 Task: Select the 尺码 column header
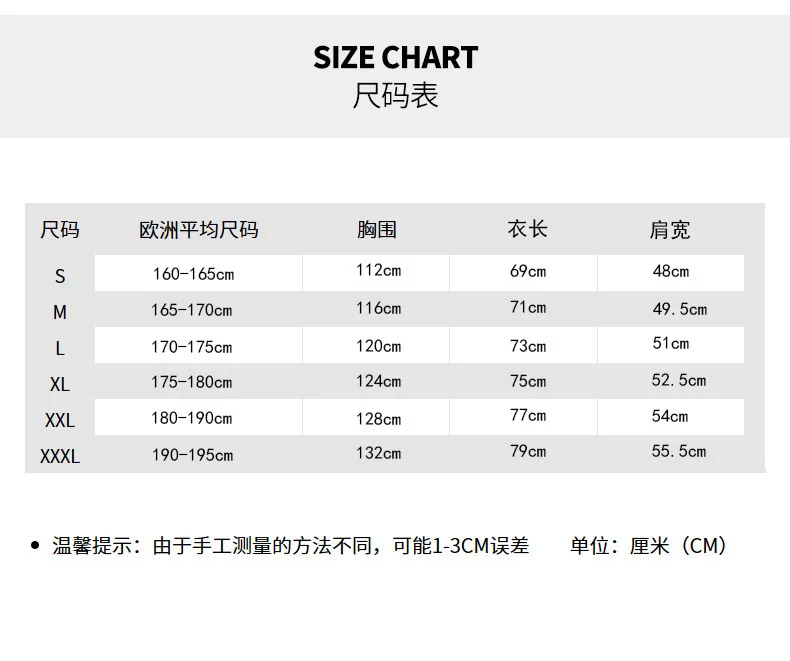(60, 230)
